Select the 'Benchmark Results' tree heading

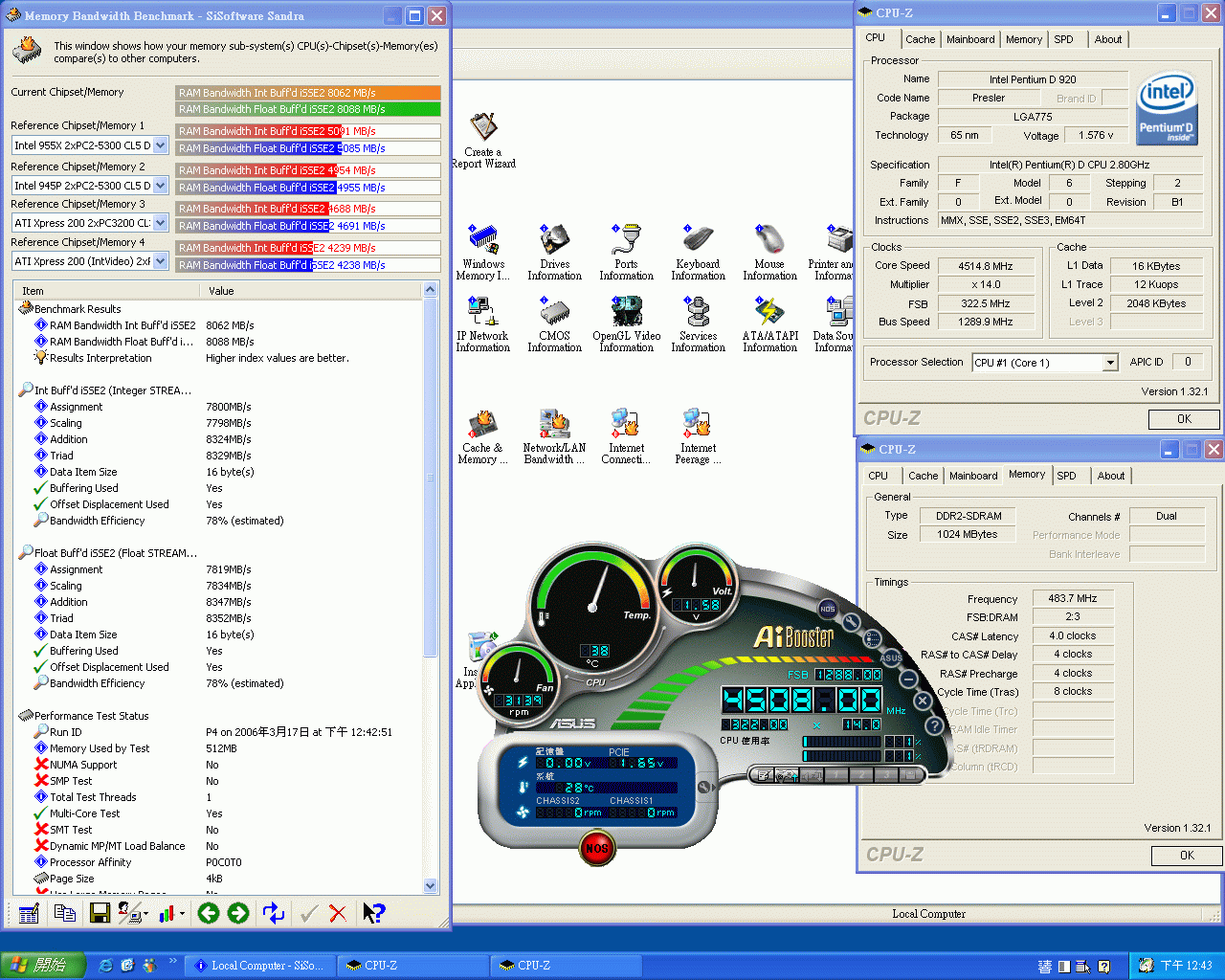78,309
